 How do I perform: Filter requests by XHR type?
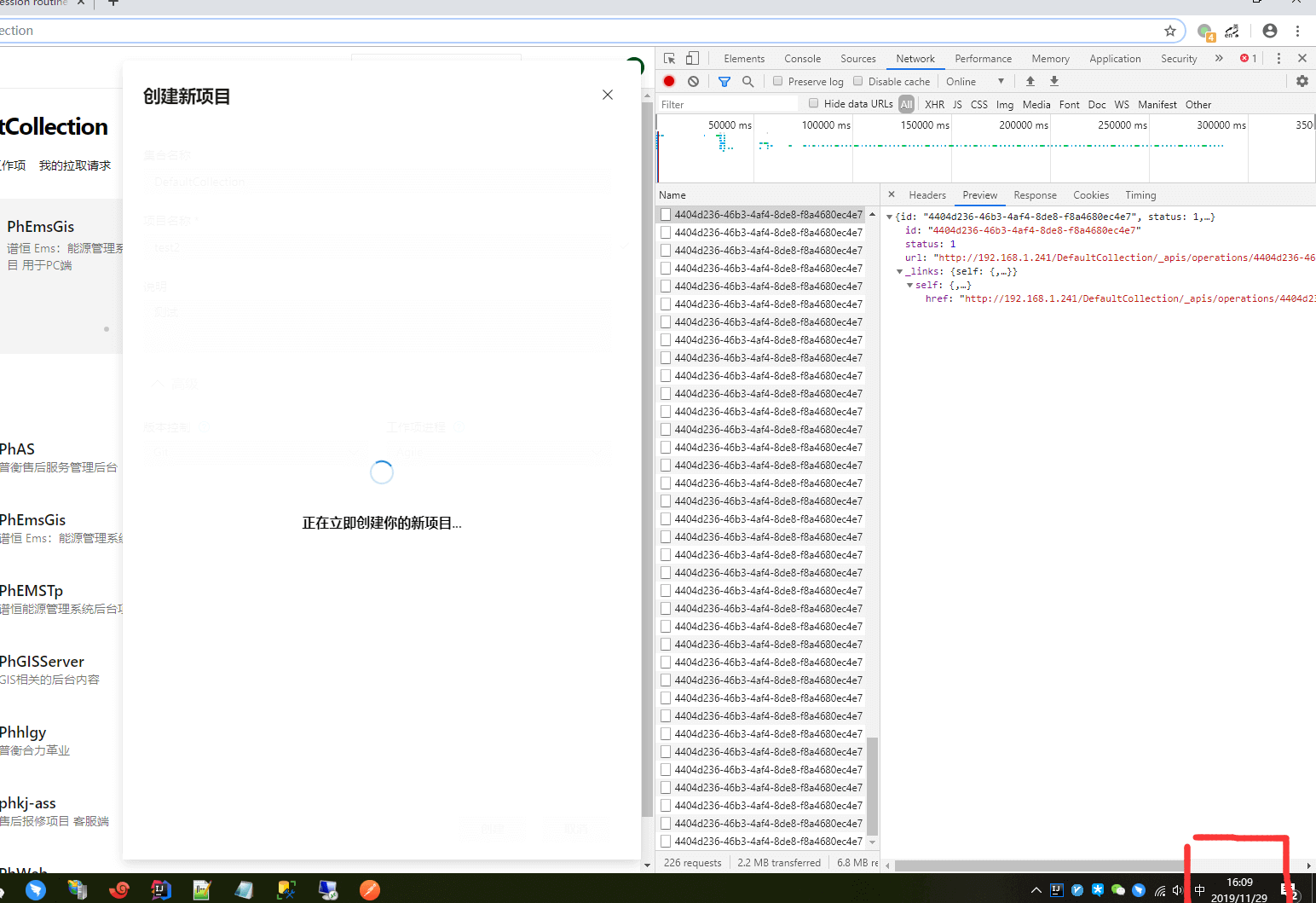(934, 104)
